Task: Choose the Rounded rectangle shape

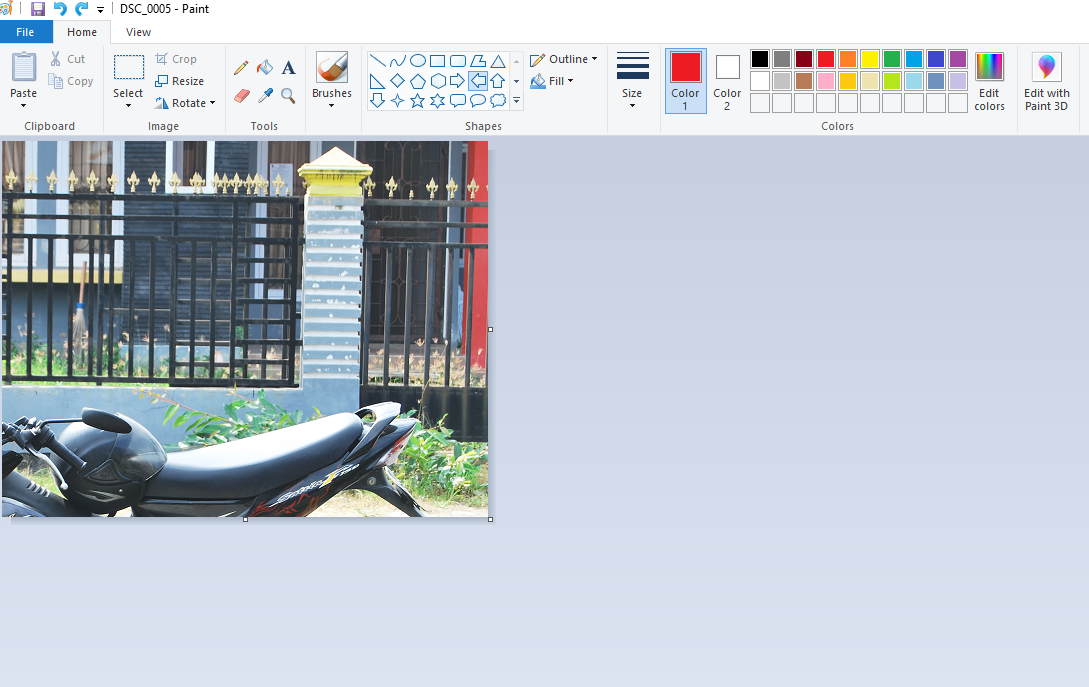Action: 458,60
